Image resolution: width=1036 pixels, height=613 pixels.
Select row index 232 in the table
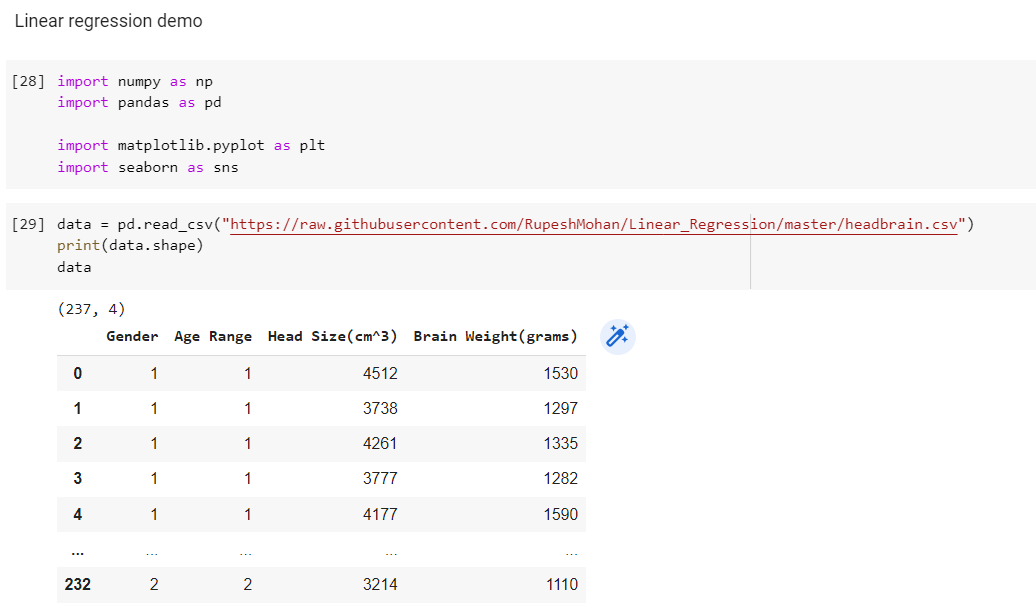[77, 584]
